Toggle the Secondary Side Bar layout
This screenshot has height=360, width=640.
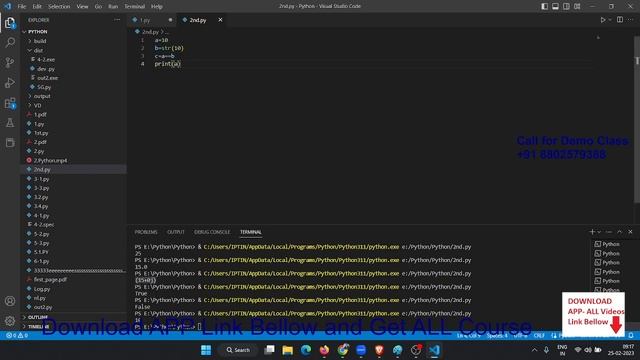click(566, 6)
